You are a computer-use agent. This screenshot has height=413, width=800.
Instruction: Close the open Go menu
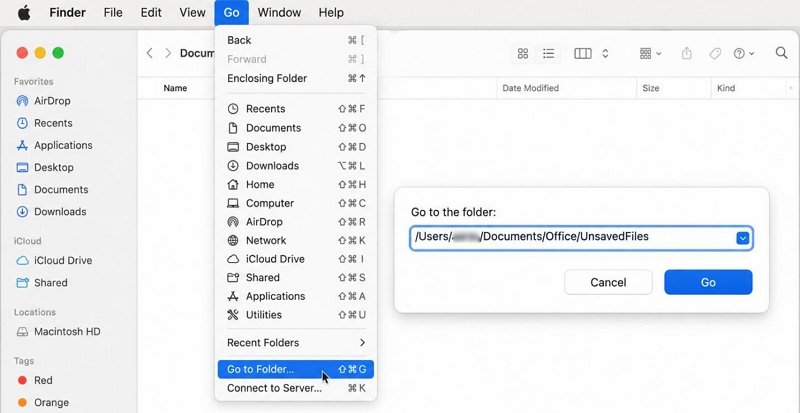pos(232,12)
